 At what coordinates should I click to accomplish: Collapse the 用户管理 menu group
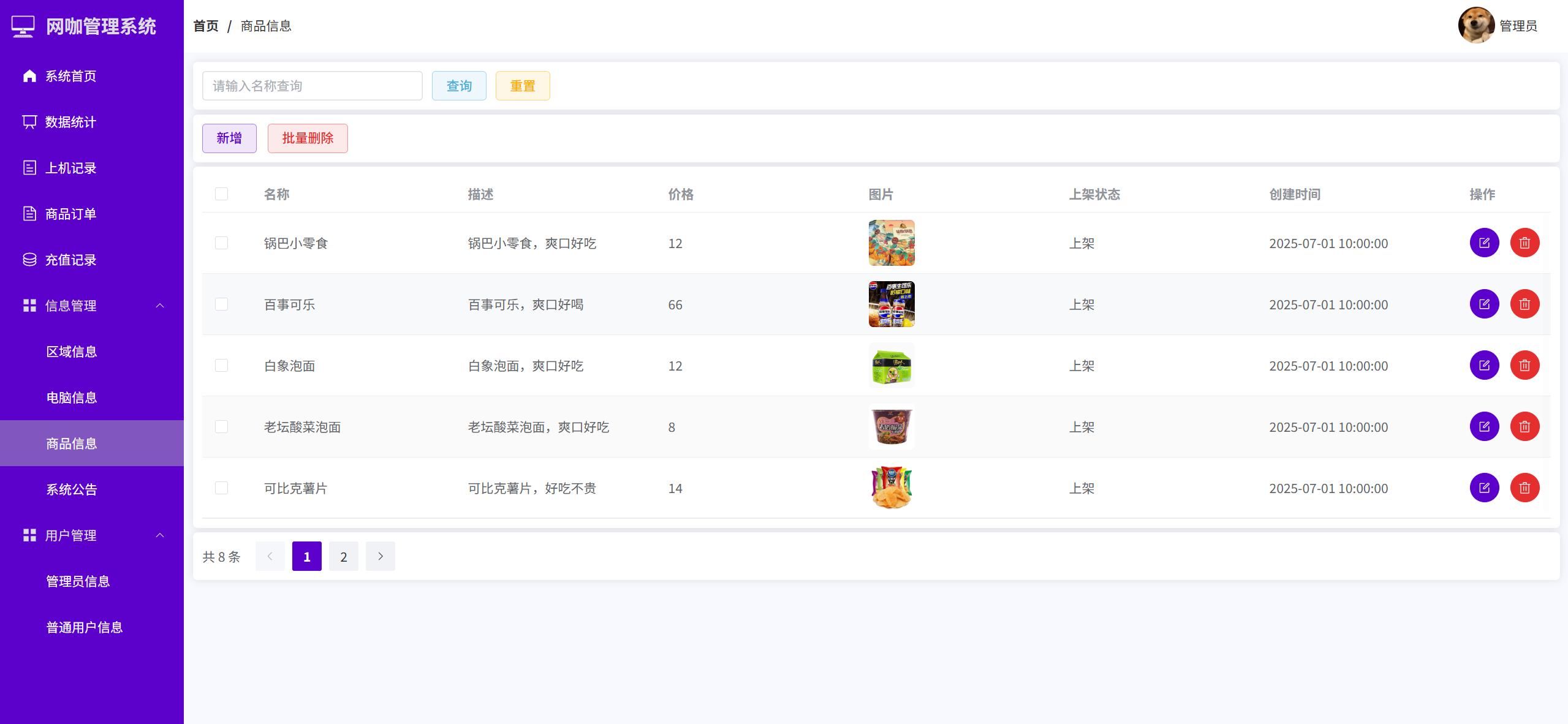coord(160,535)
